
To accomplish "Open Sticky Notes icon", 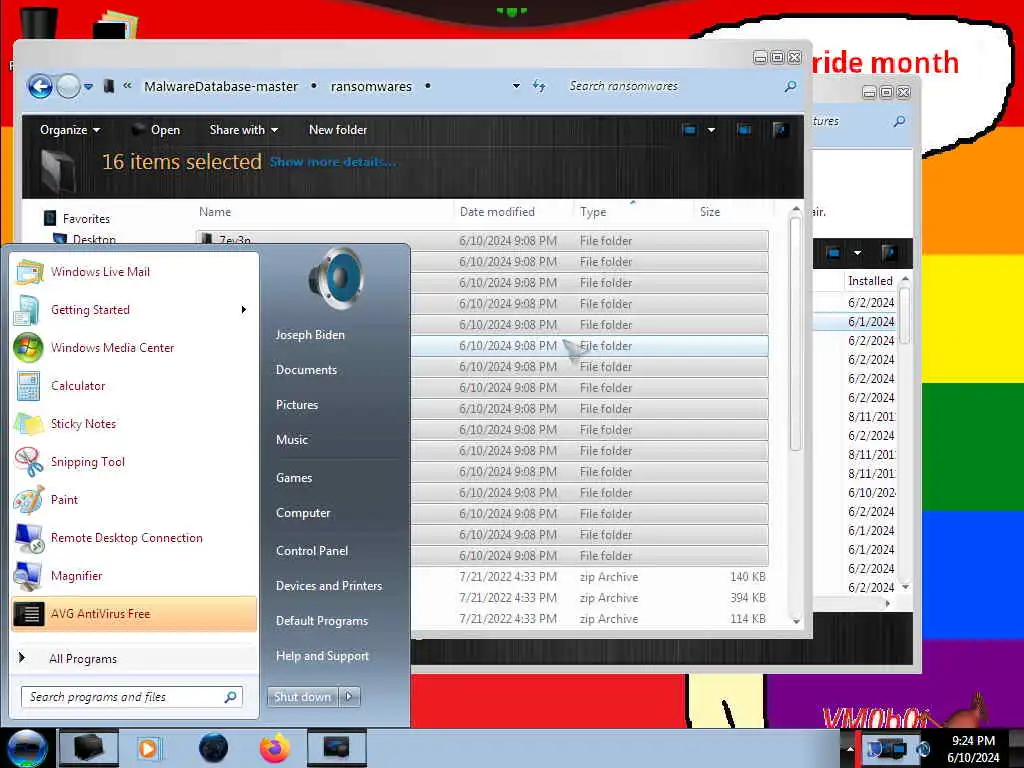I will click(29, 424).
